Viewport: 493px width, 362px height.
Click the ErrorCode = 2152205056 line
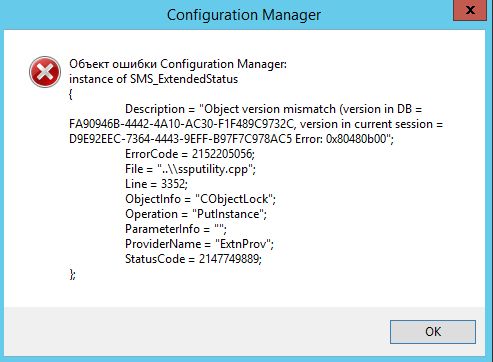pyautogui.click(x=190, y=154)
